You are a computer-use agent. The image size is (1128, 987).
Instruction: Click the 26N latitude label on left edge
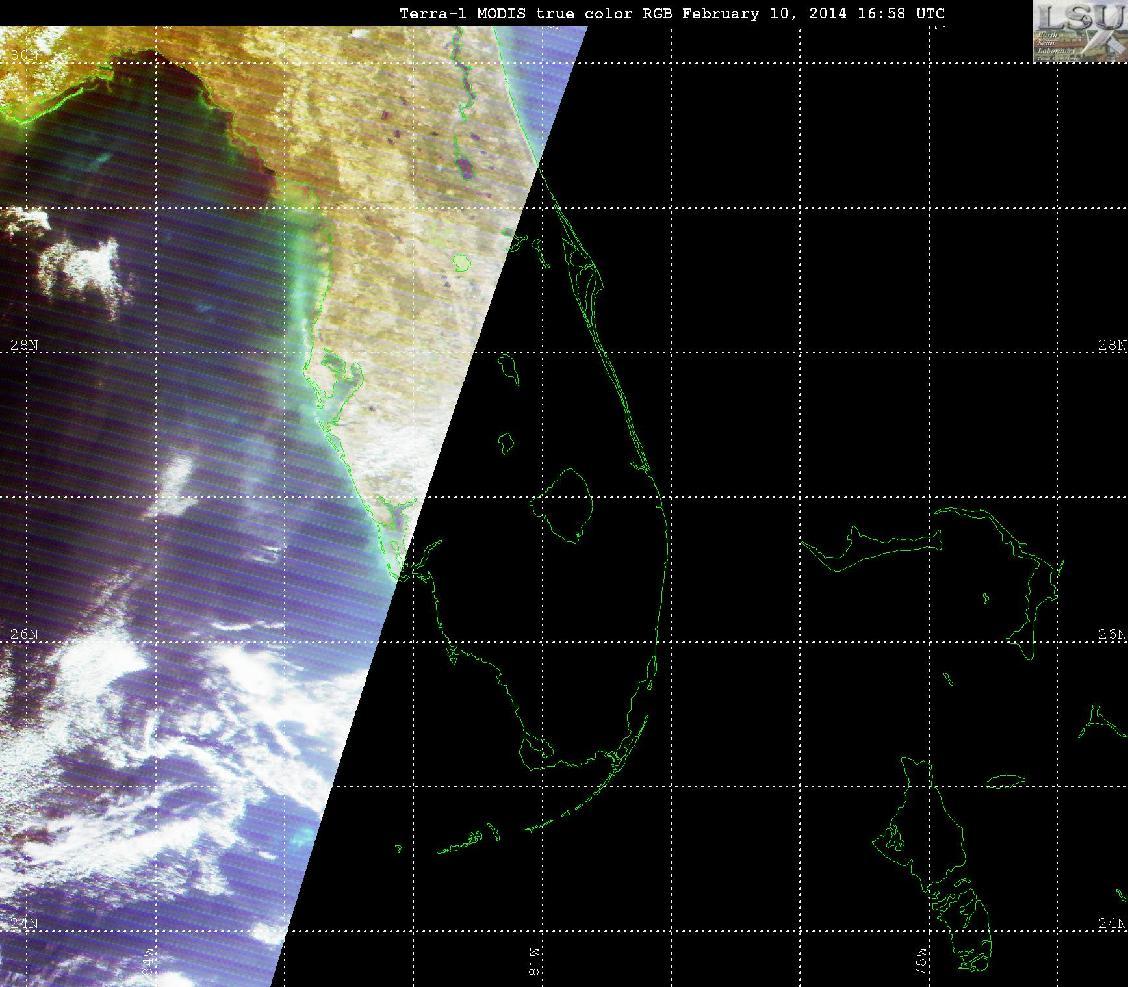tap(24, 634)
